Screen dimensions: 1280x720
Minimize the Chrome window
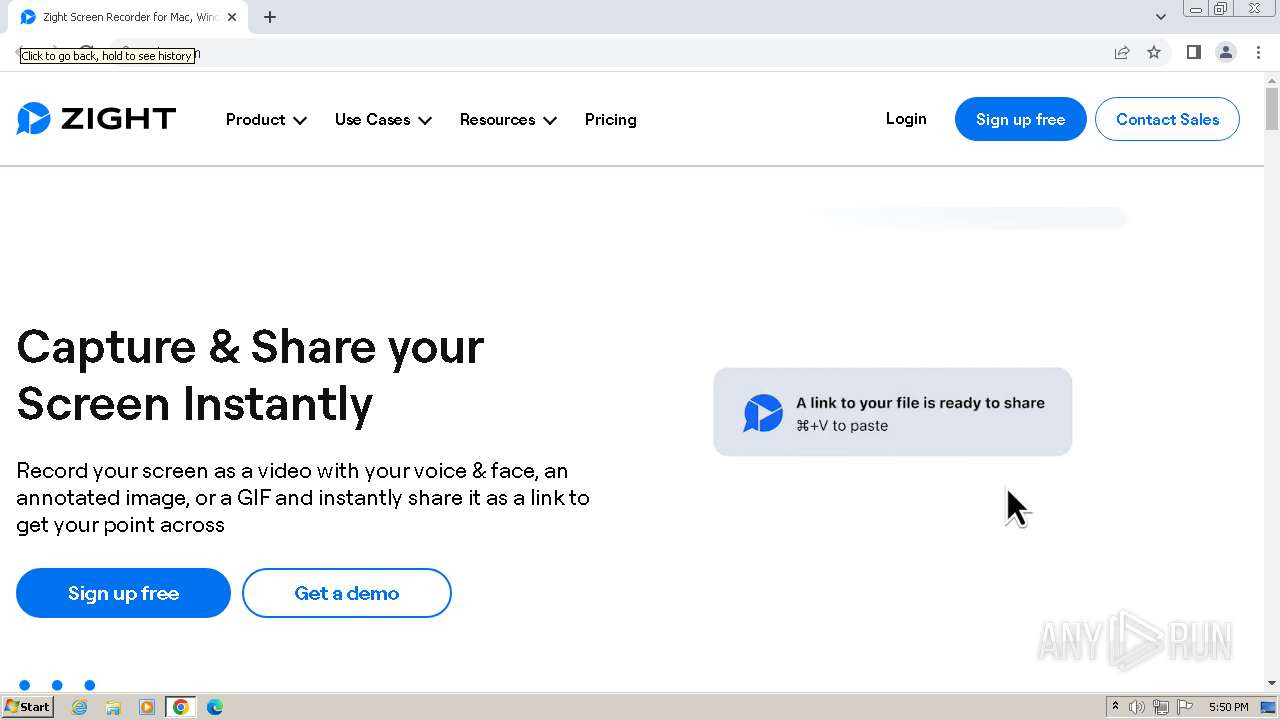pos(1195,9)
